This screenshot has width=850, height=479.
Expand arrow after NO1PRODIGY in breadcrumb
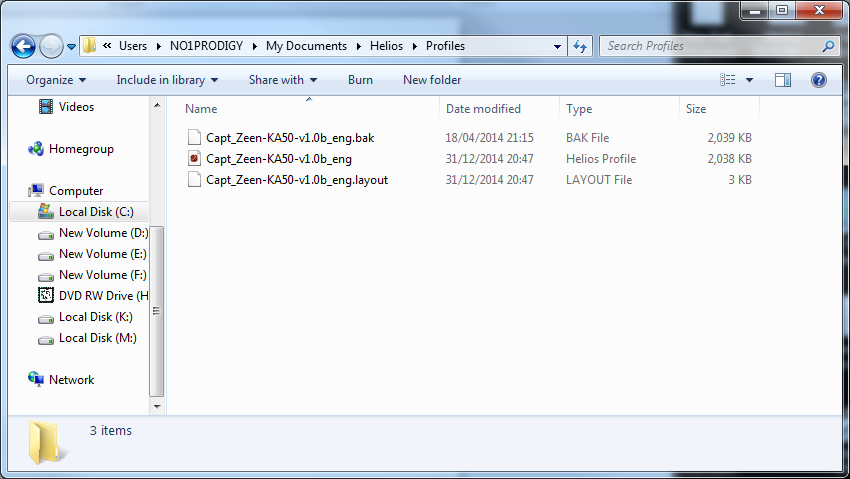254,47
